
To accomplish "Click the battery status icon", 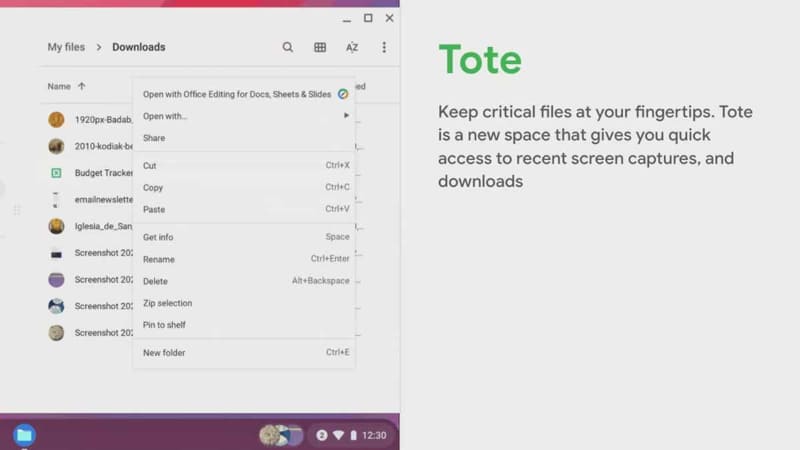I will (354, 435).
